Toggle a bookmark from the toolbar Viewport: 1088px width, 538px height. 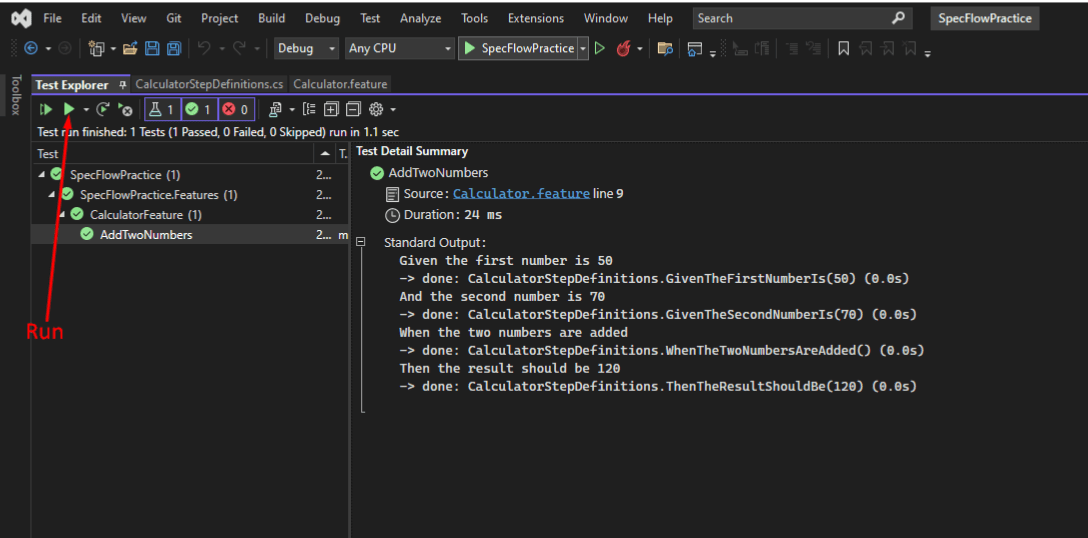(843, 49)
